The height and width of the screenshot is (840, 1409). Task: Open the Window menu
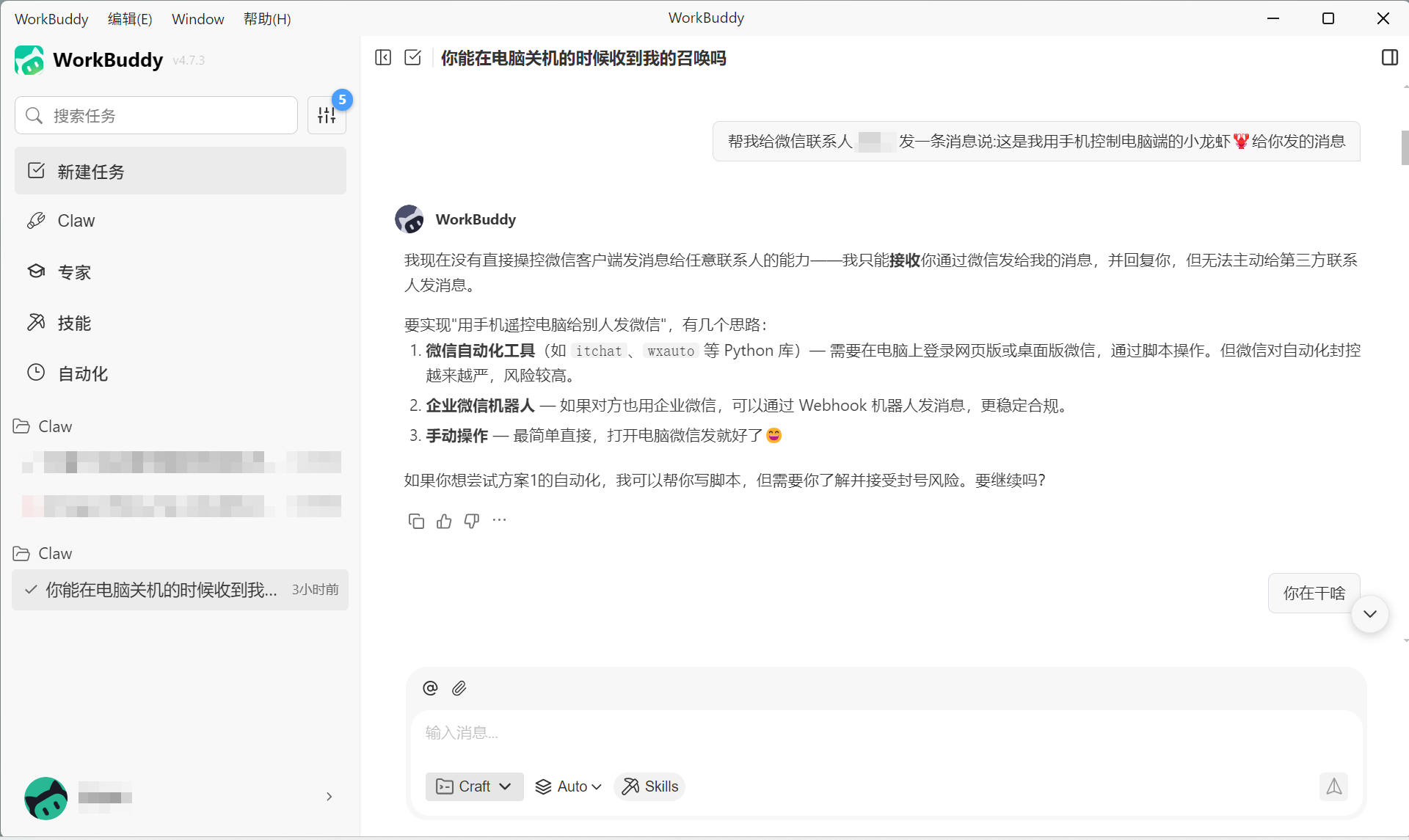[197, 18]
